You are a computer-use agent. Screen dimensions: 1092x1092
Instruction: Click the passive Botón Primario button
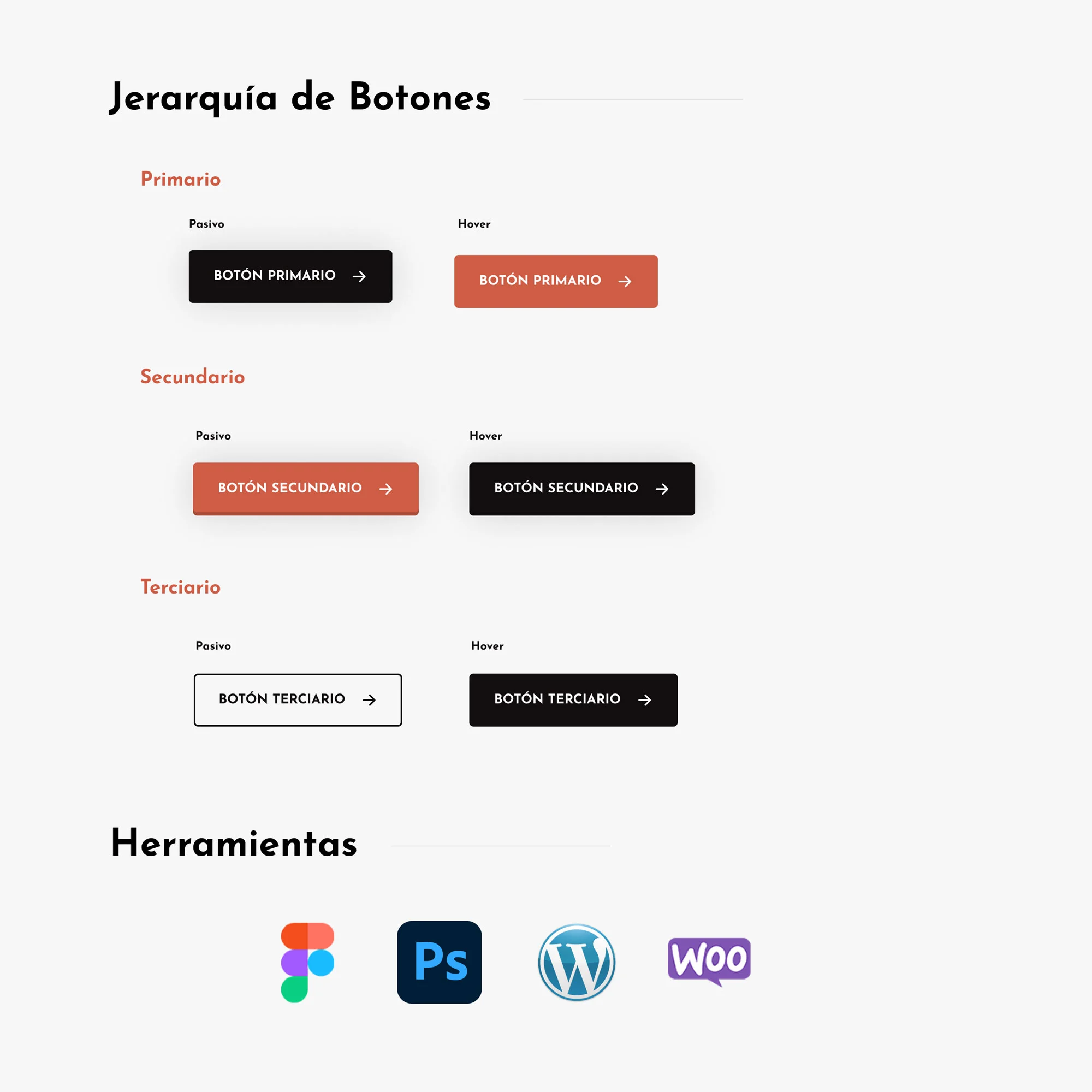coord(290,276)
